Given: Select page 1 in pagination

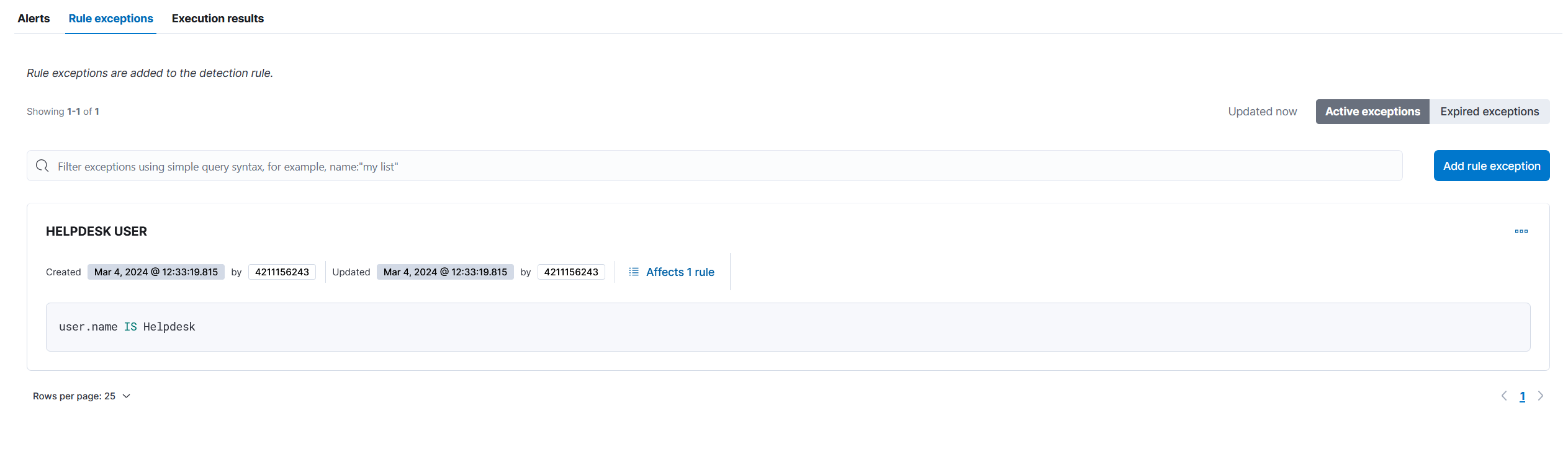Looking at the screenshot, I should click(1522, 396).
